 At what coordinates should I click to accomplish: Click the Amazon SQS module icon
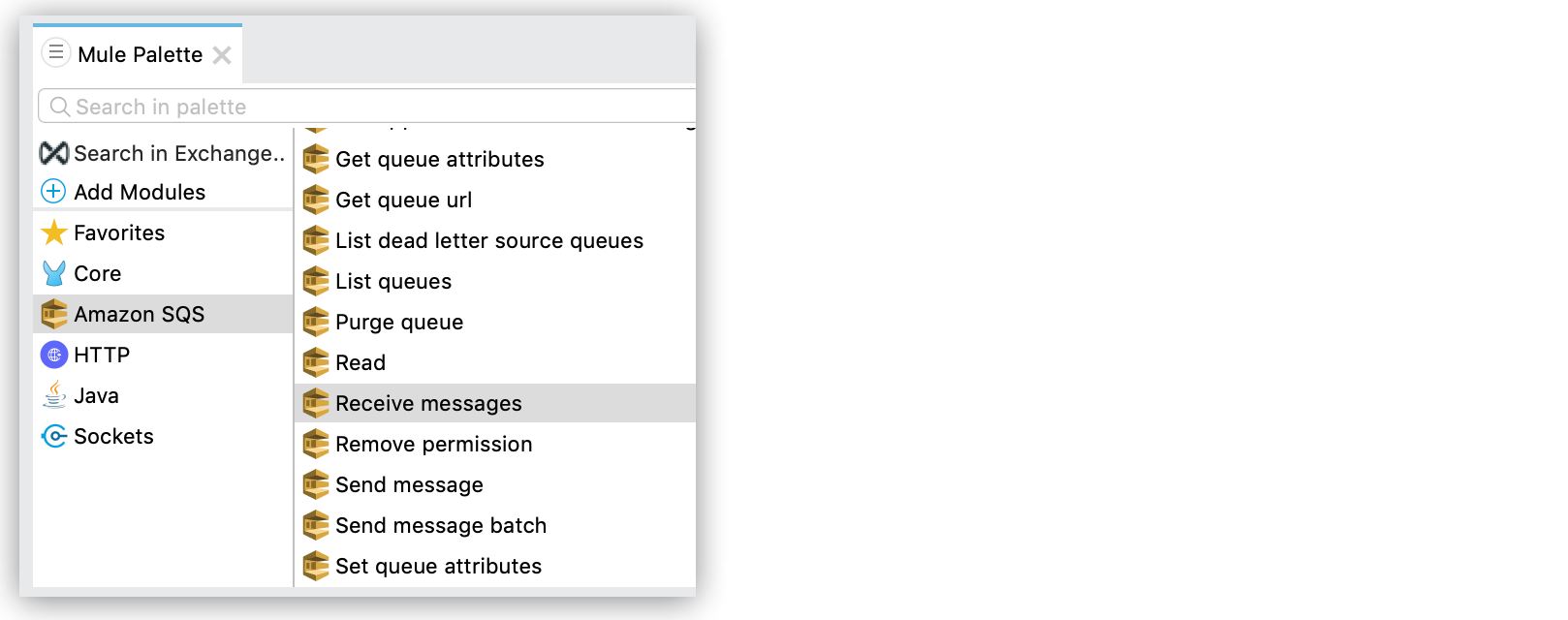click(x=54, y=314)
